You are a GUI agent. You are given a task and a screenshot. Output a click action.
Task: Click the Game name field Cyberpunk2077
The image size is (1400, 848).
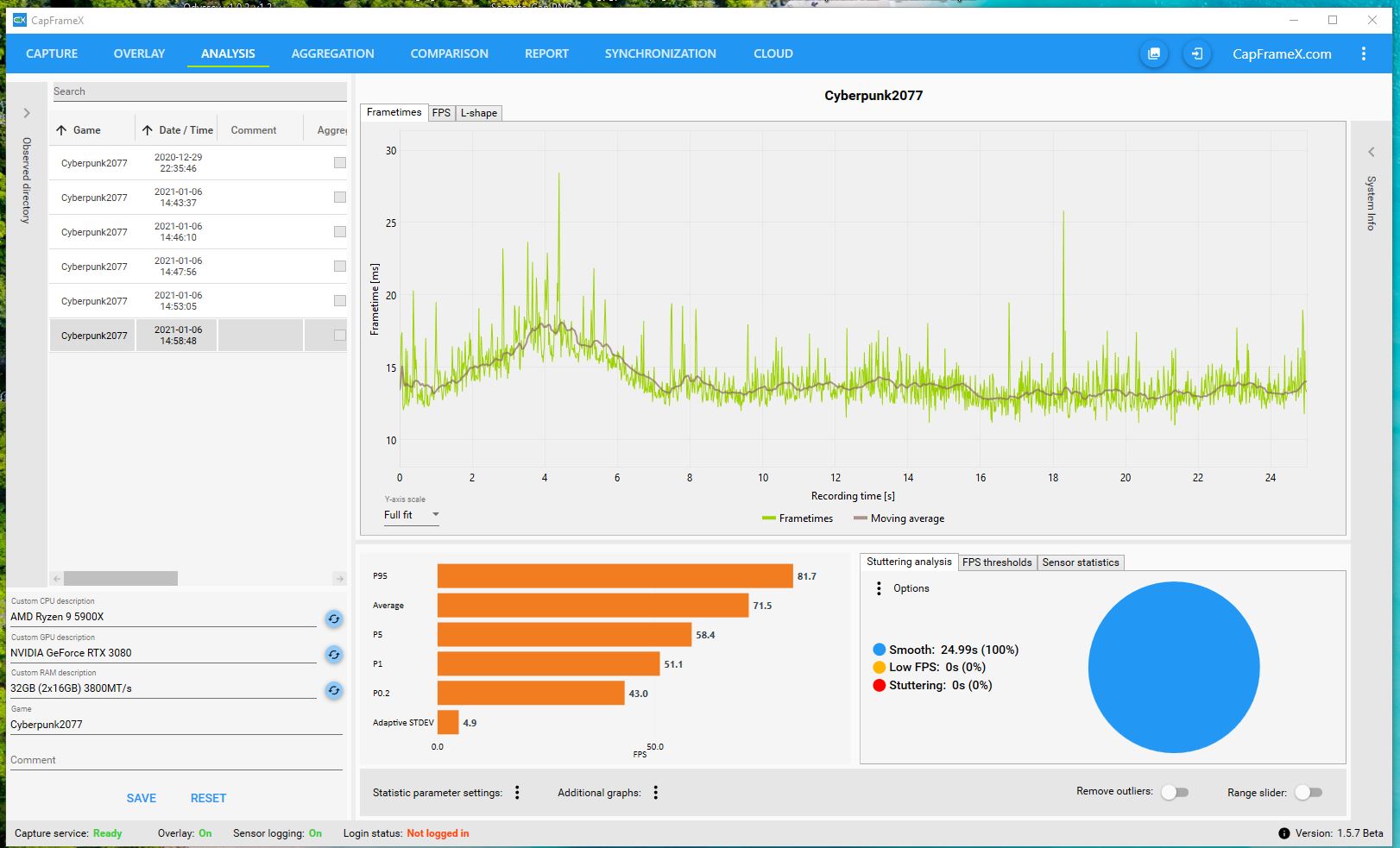[x=176, y=725]
